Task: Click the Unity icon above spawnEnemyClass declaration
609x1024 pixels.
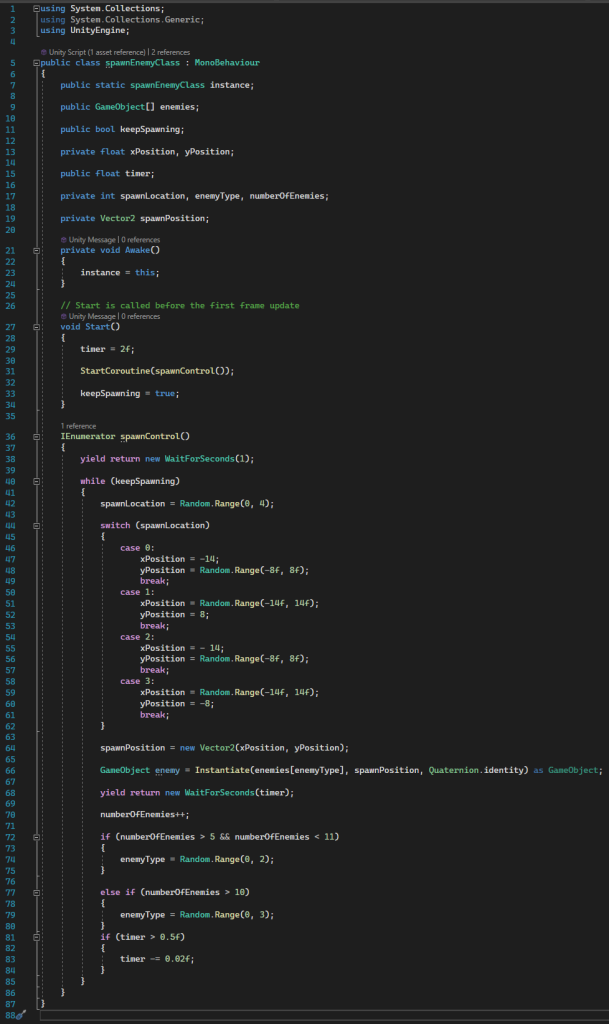Action: click(43, 50)
